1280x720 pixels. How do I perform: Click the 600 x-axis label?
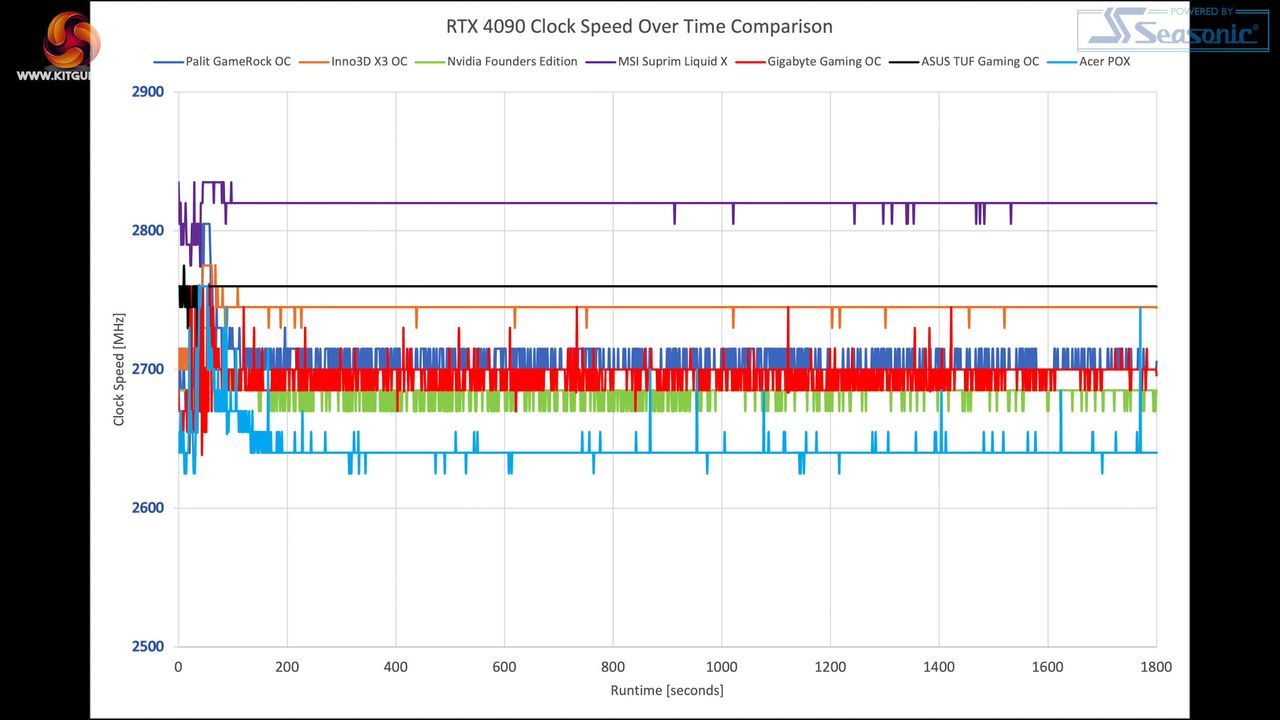504,667
